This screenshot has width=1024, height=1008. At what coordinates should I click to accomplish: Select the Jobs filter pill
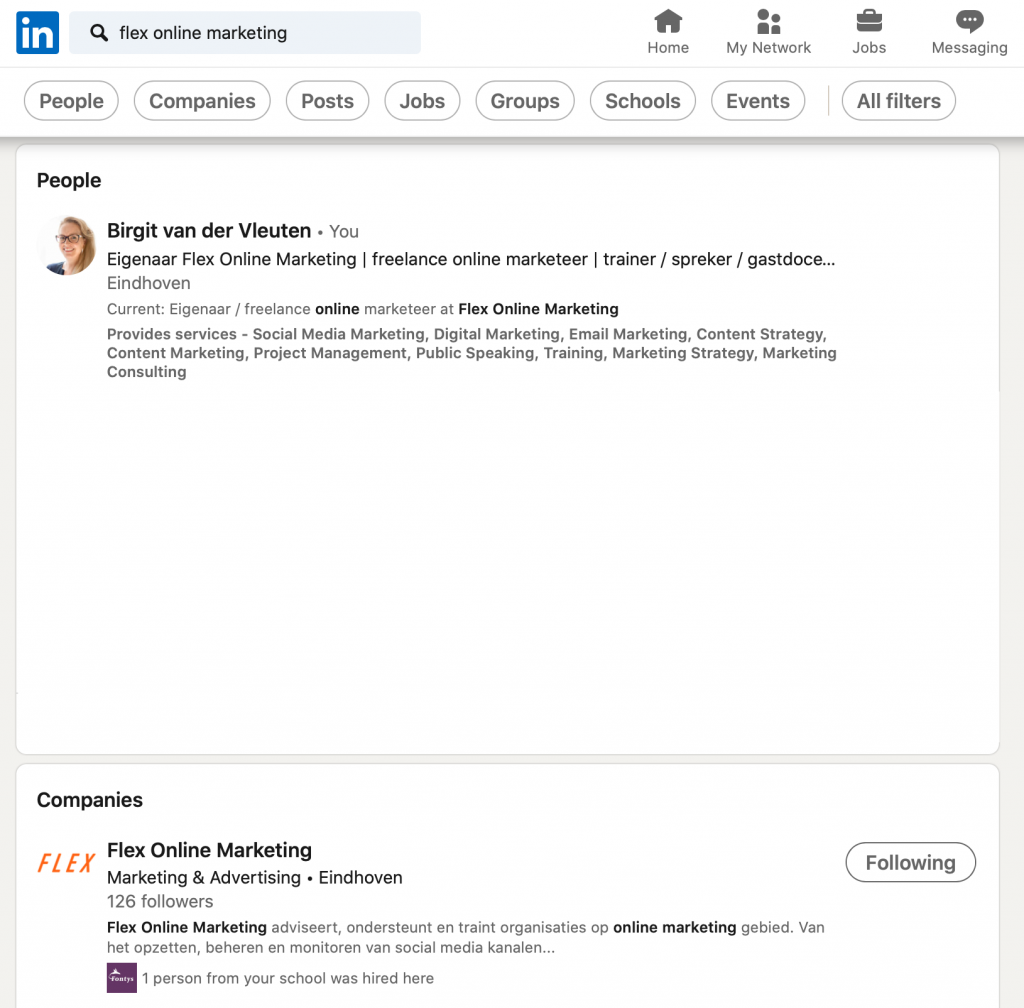click(x=423, y=101)
